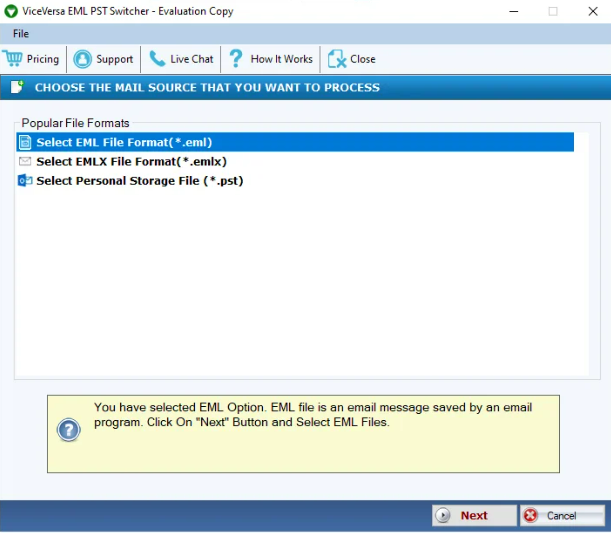
Task: Choose Select Personal Storage File (*.pst) text
Action: coord(139,181)
